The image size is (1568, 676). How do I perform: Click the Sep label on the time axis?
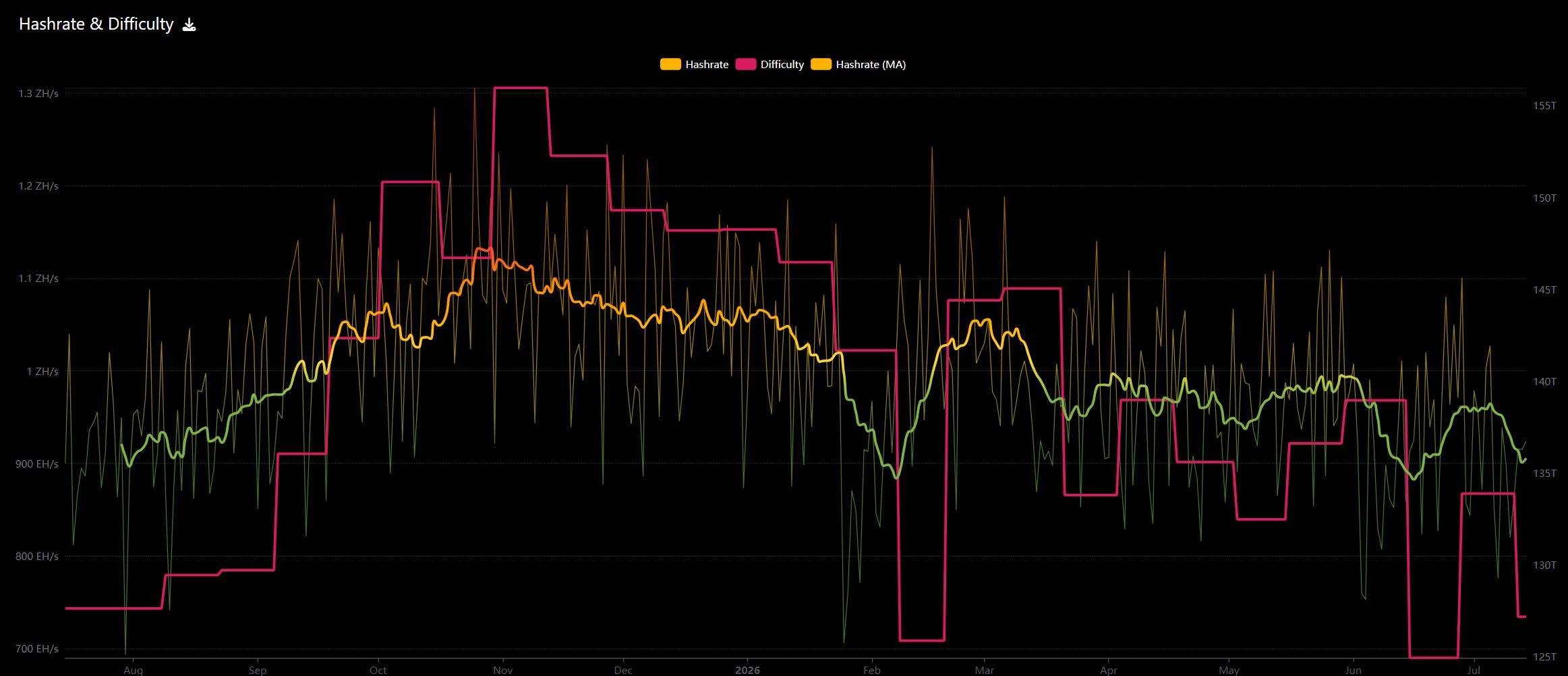[257, 671]
